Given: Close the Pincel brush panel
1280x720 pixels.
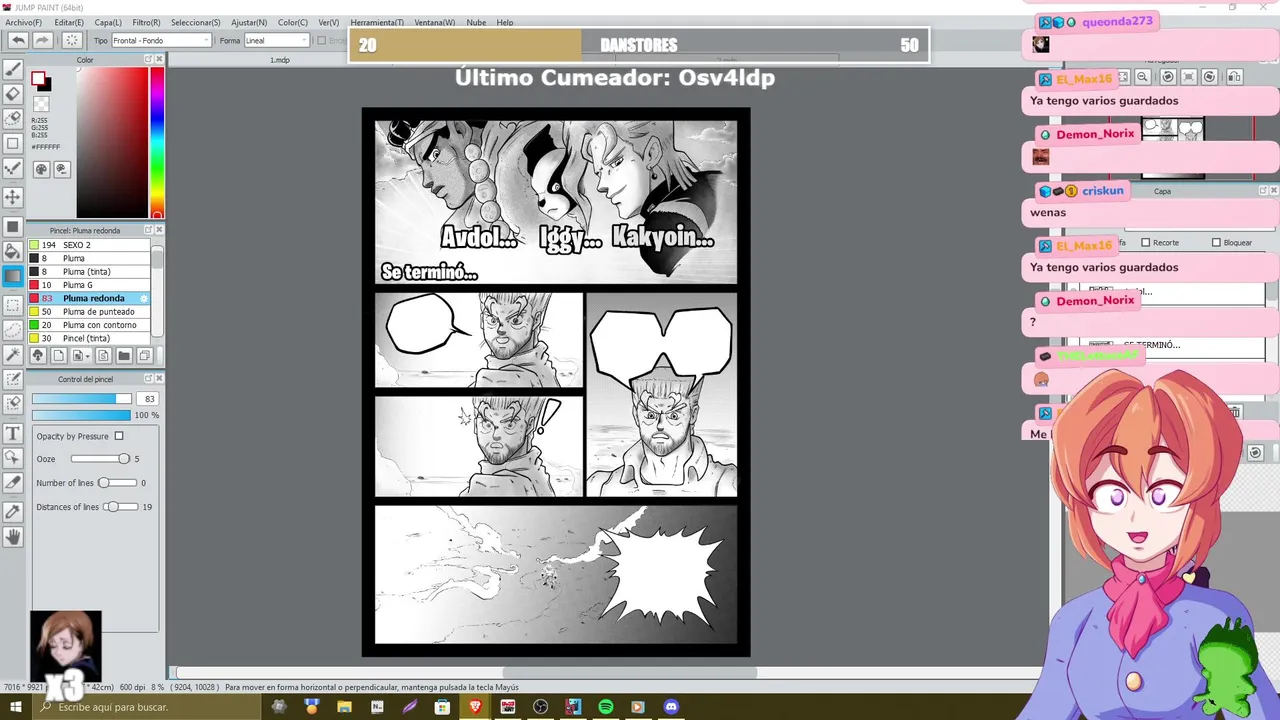Looking at the screenshot, I should click(159, 230).
